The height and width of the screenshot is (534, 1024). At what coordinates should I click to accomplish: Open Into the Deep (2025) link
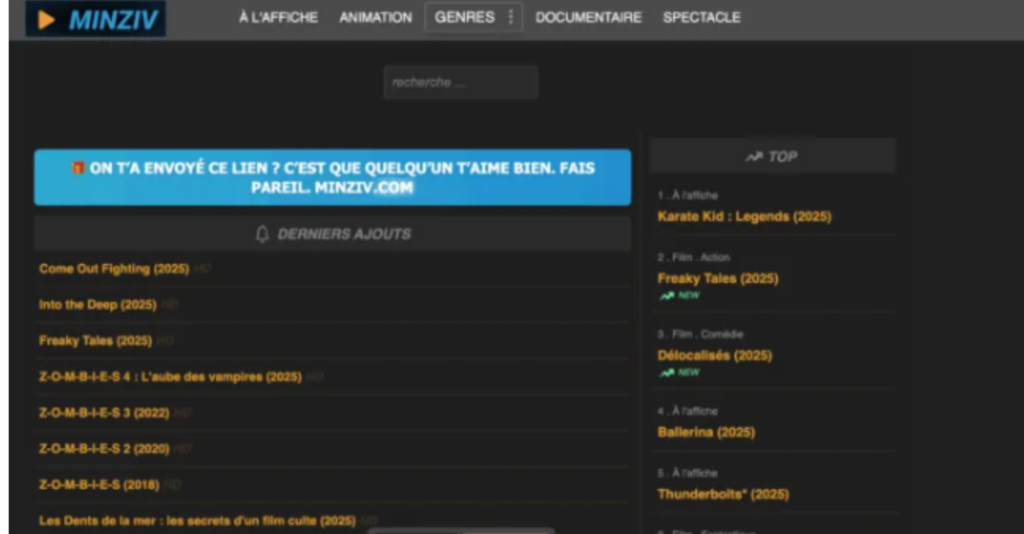tap(98, 305)
